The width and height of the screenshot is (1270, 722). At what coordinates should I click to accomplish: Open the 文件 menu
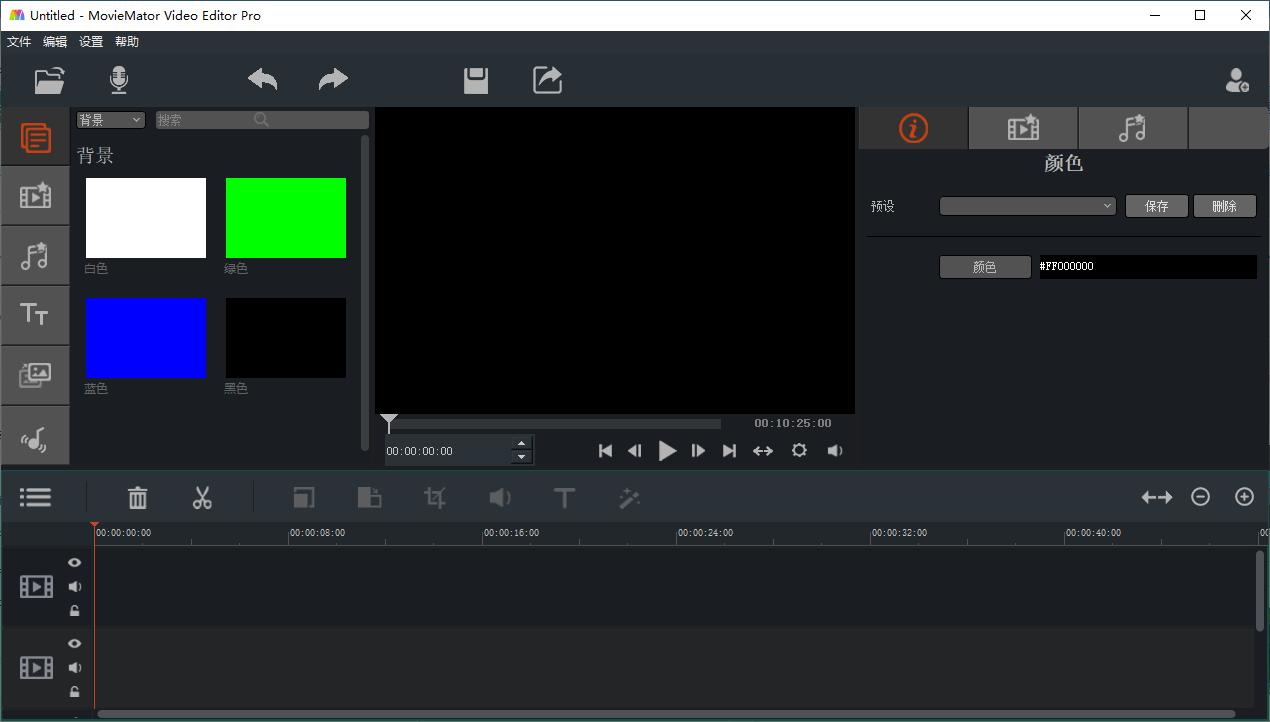pyautogui.click(x=19, y=42)
